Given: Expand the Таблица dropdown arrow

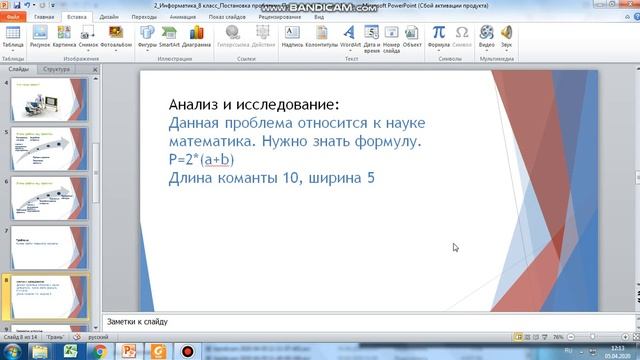Looking at the screenshot, I should pos(13,51).
